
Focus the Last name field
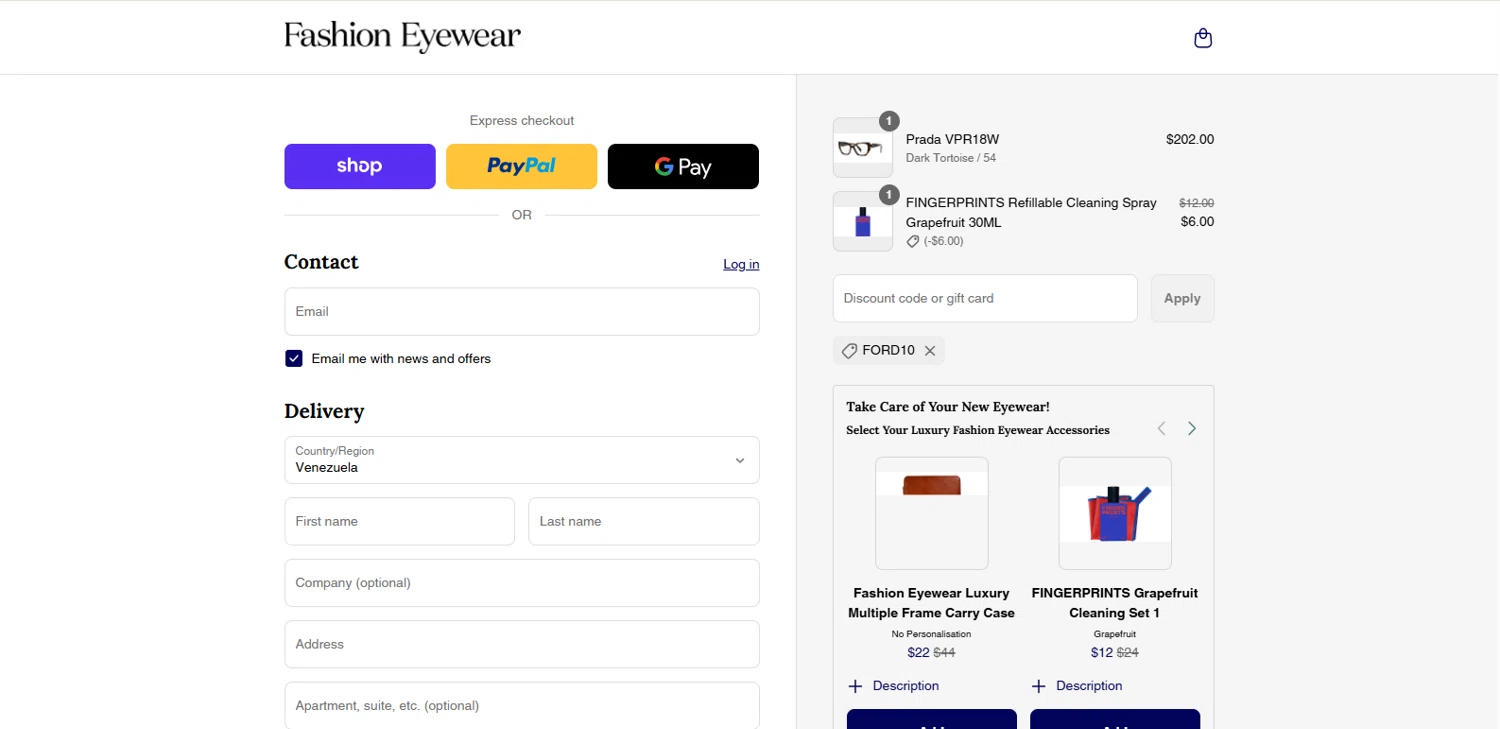(644, 522)
